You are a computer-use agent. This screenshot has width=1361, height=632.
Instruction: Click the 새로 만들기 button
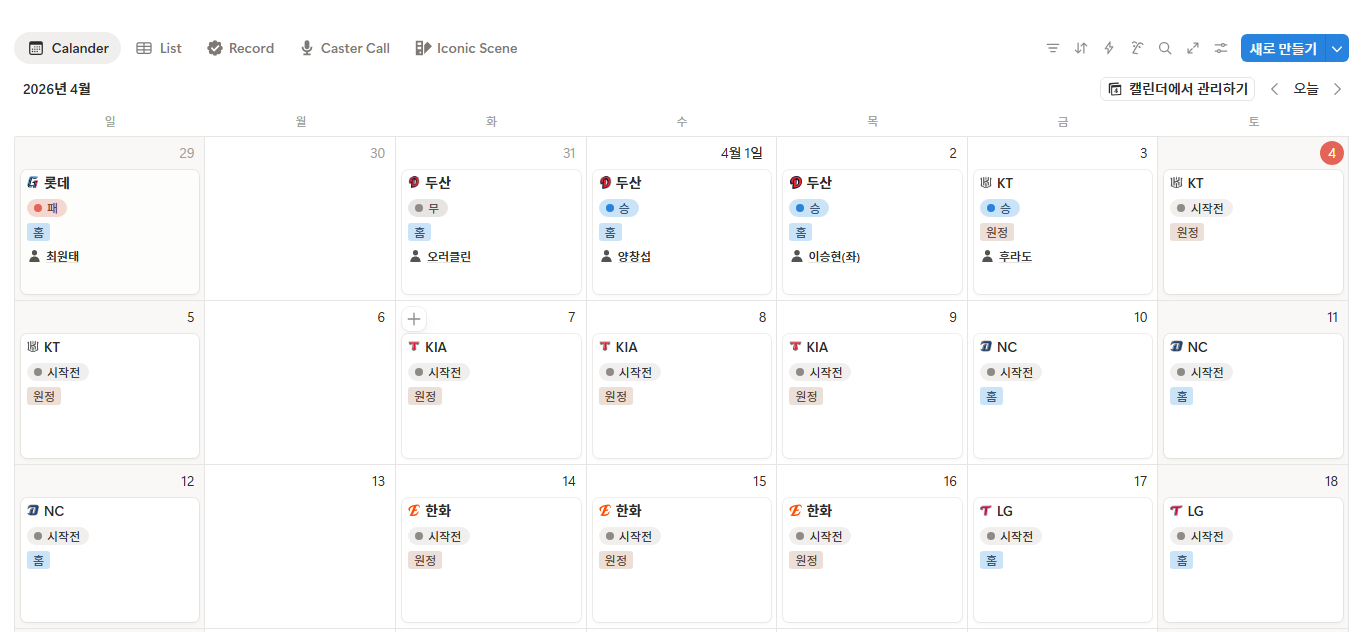point(1282,48)
